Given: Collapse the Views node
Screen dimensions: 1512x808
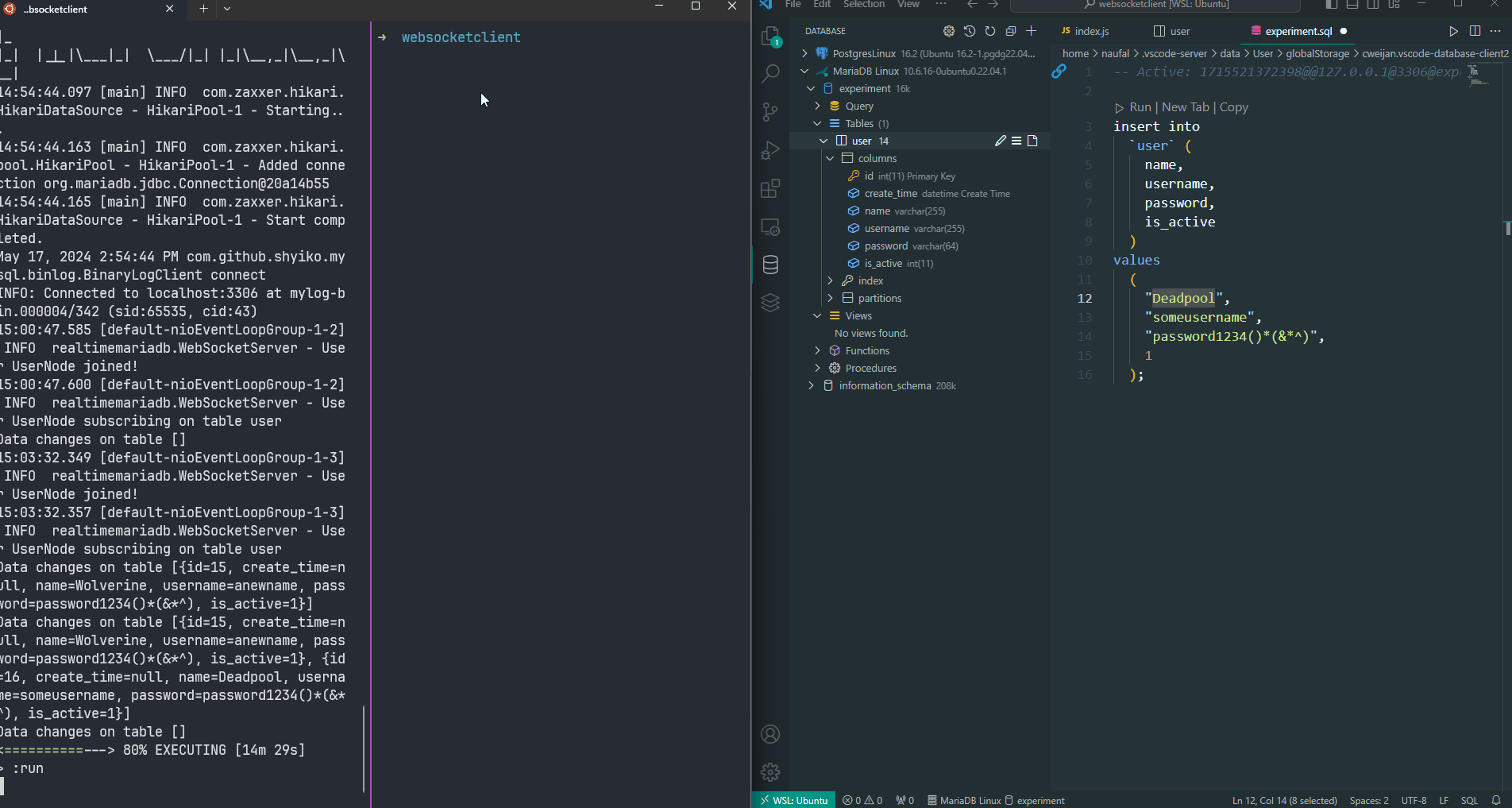Looking at the screenshot, I should click(x=817, y=315).
